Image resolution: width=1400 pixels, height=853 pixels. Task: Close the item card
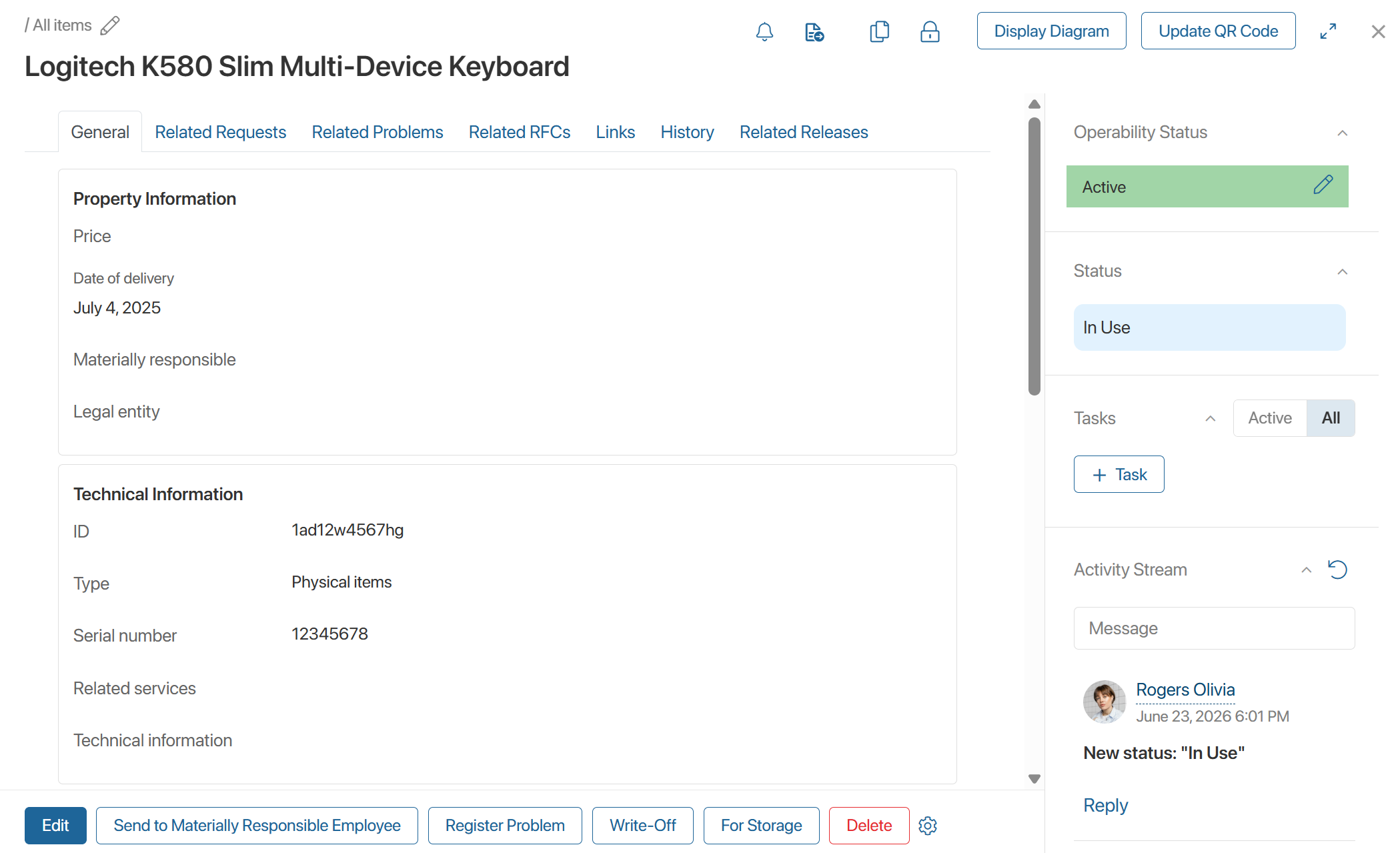[1378, 31]
